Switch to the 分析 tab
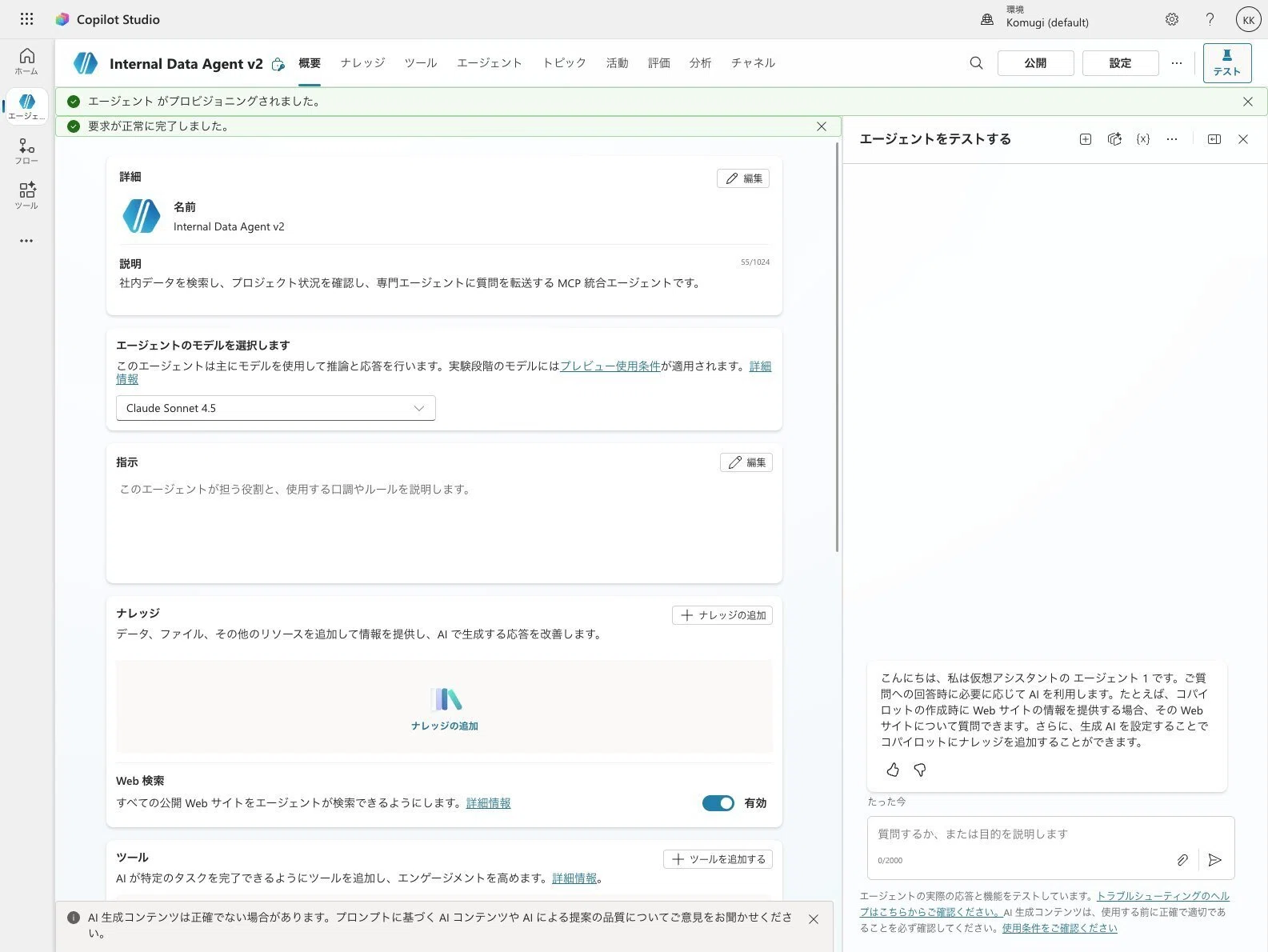Image resolution: width=1268 pixels, height=952 pixels. [700, 63]
